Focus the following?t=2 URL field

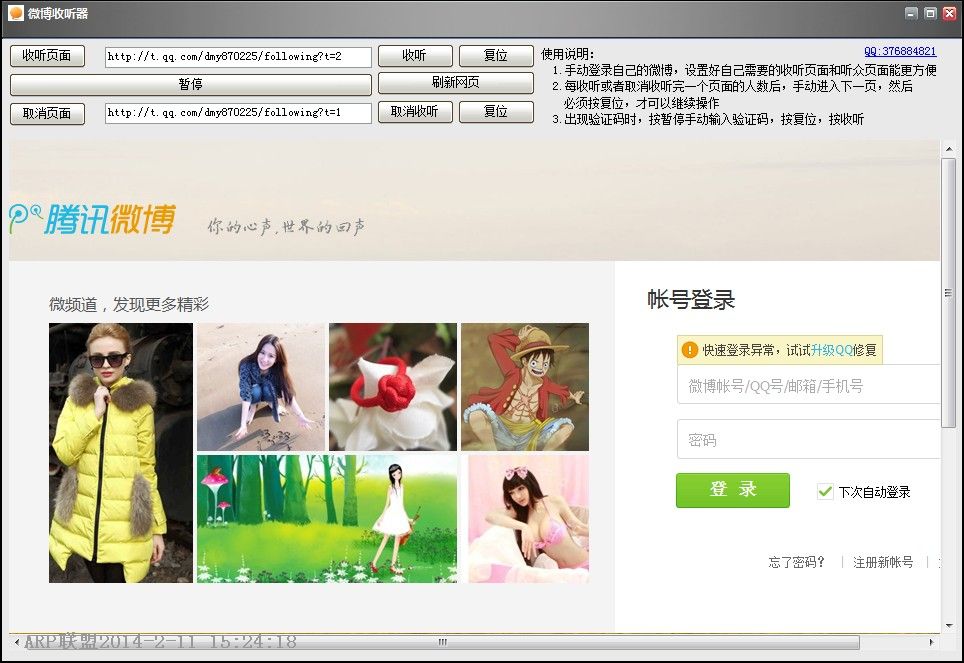(238, 57)
